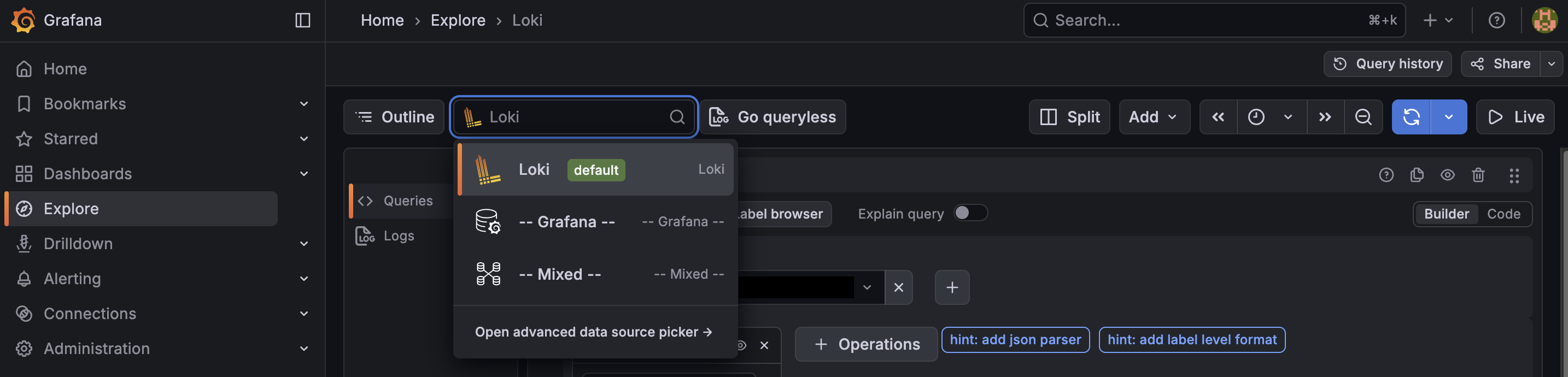Run query with the blue refresh icon
This screenshot has width=1568, height=377.
(1411, 117)
